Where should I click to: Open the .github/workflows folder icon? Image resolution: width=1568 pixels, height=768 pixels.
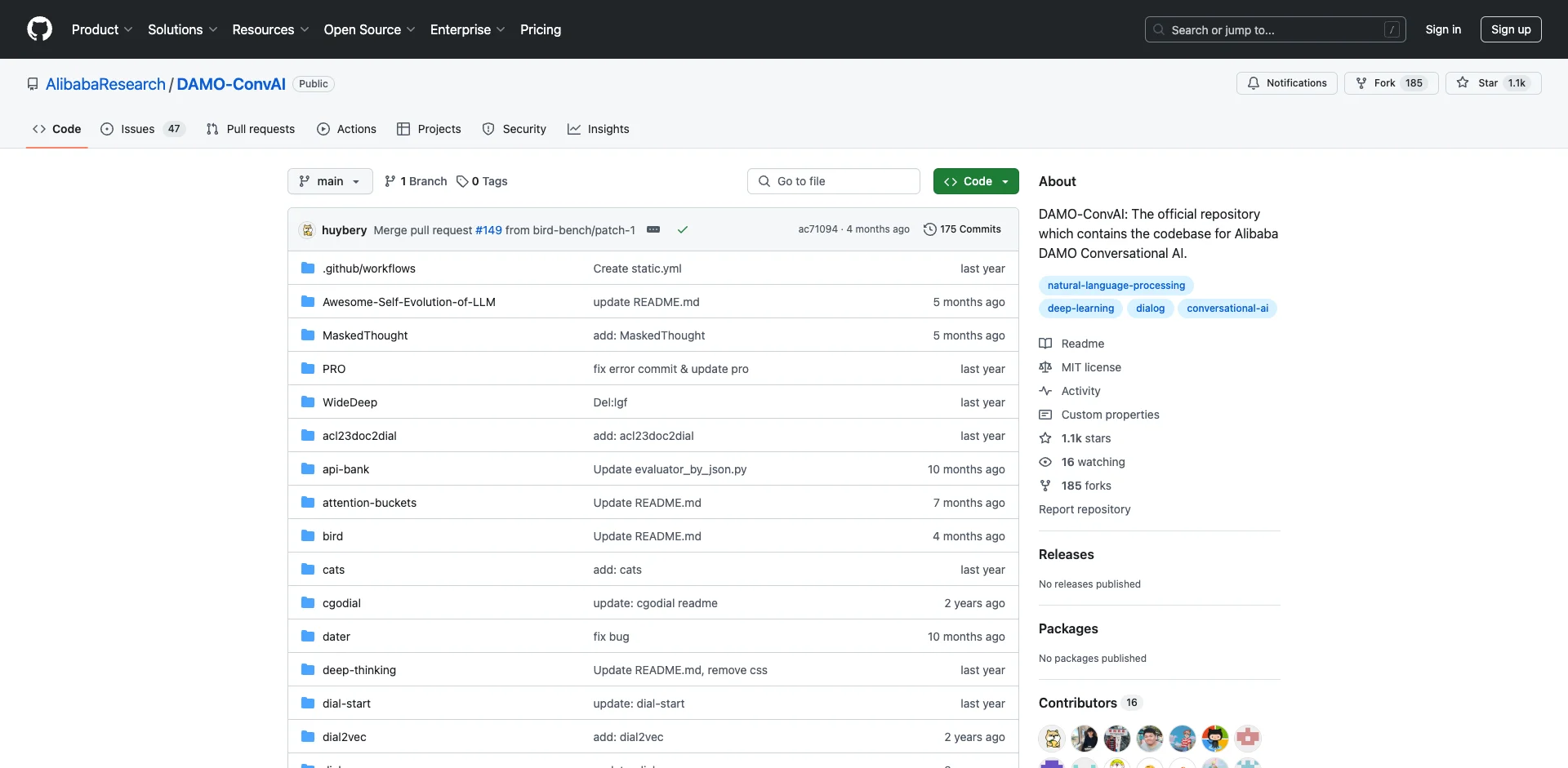coord(308,268)
